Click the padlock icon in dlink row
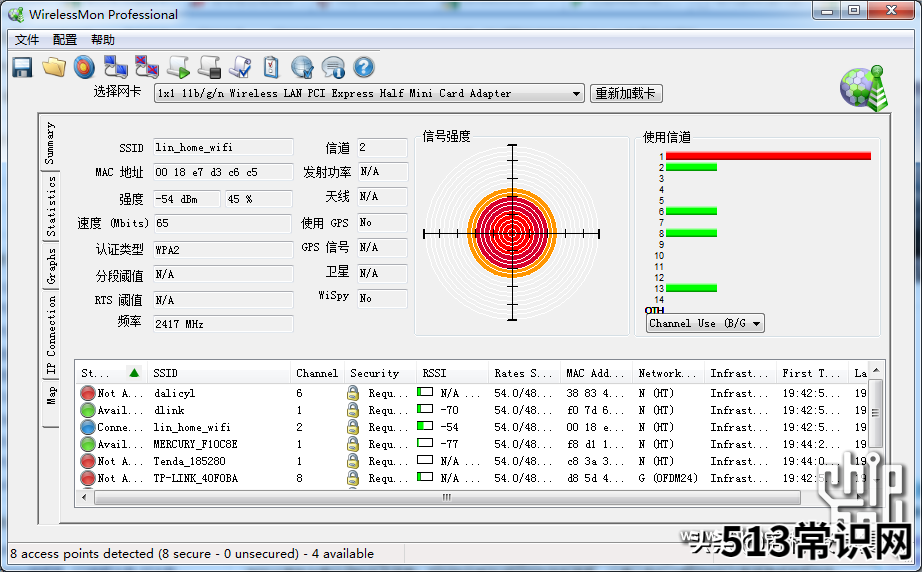The width and height of the screenshot is (922, 572). click(353, 410)
